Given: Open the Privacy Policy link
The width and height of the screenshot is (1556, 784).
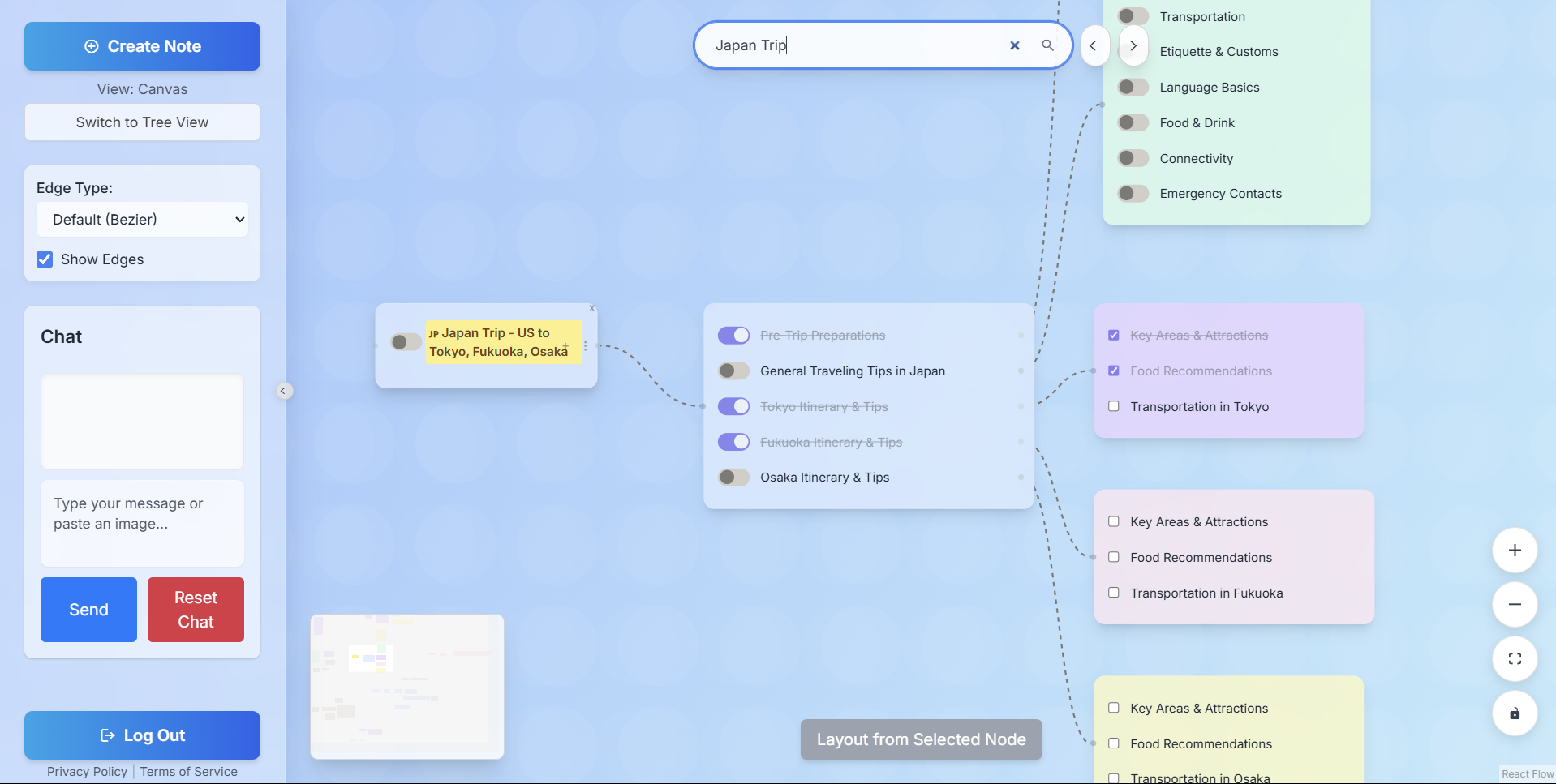Looking at the screenshot, I should point(87,772).
